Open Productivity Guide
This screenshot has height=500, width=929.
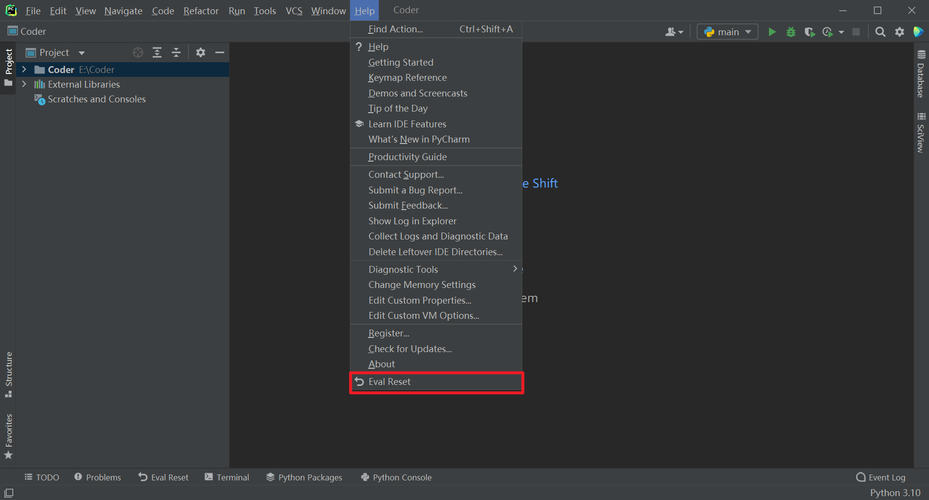point(436,157)
